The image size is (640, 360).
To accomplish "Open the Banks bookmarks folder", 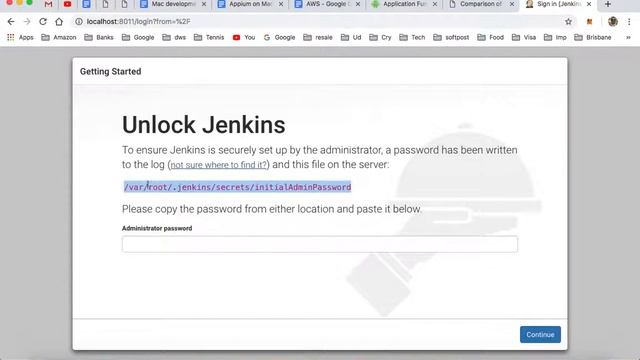I will tap(99, 37).
